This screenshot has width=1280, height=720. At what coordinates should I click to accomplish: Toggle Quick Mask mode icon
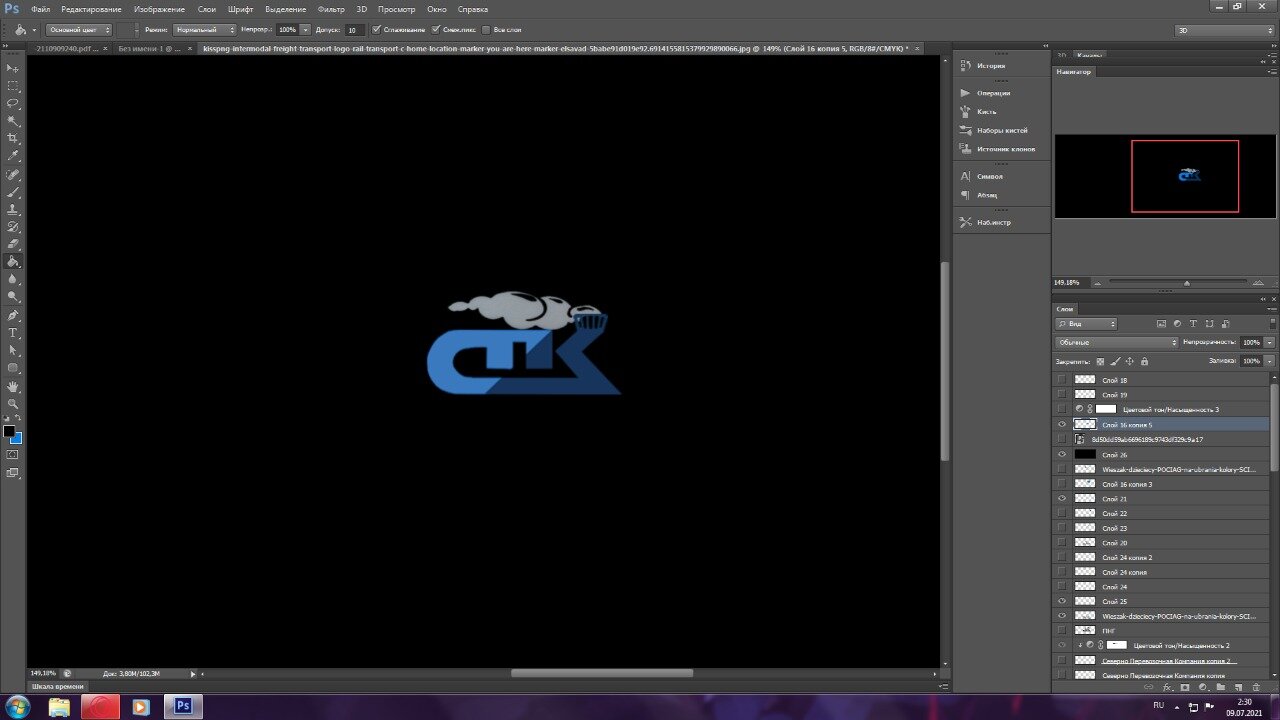coord(13,455)
